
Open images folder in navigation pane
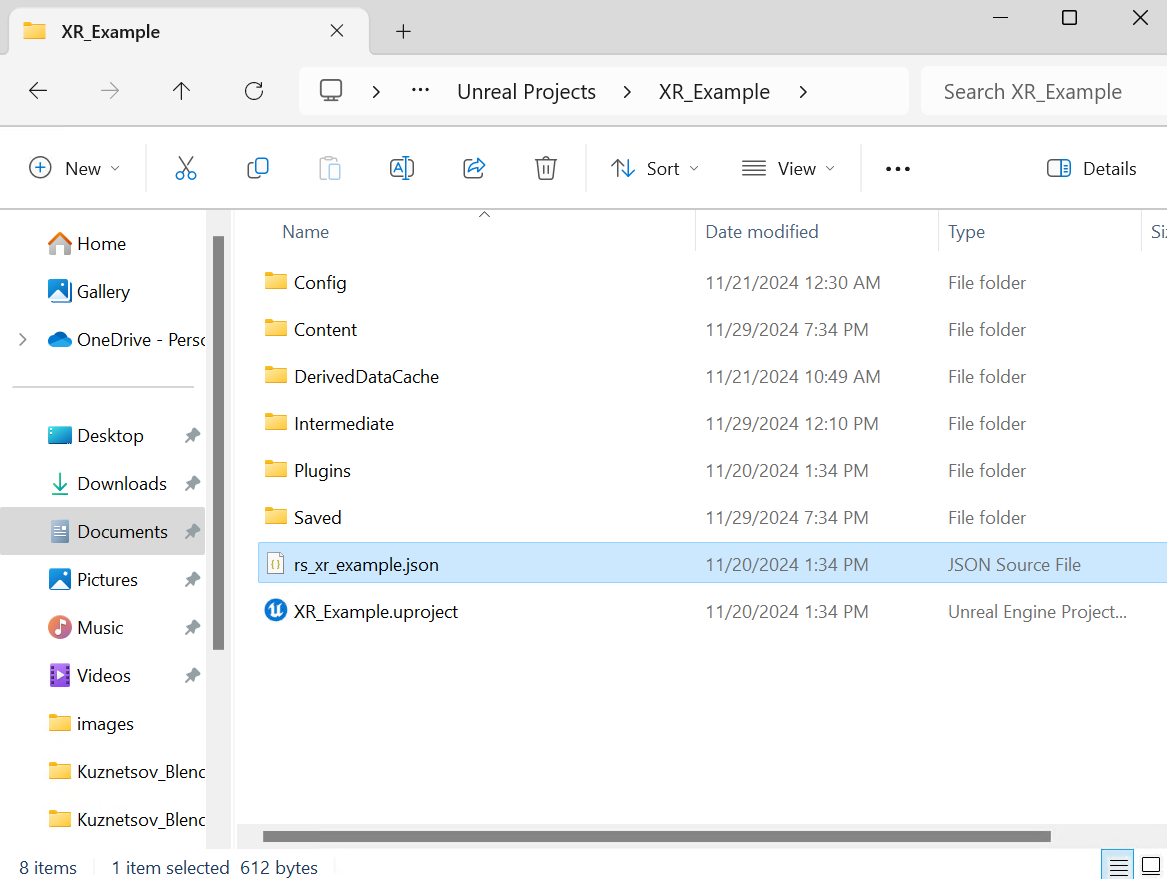[x=91, y=723]
